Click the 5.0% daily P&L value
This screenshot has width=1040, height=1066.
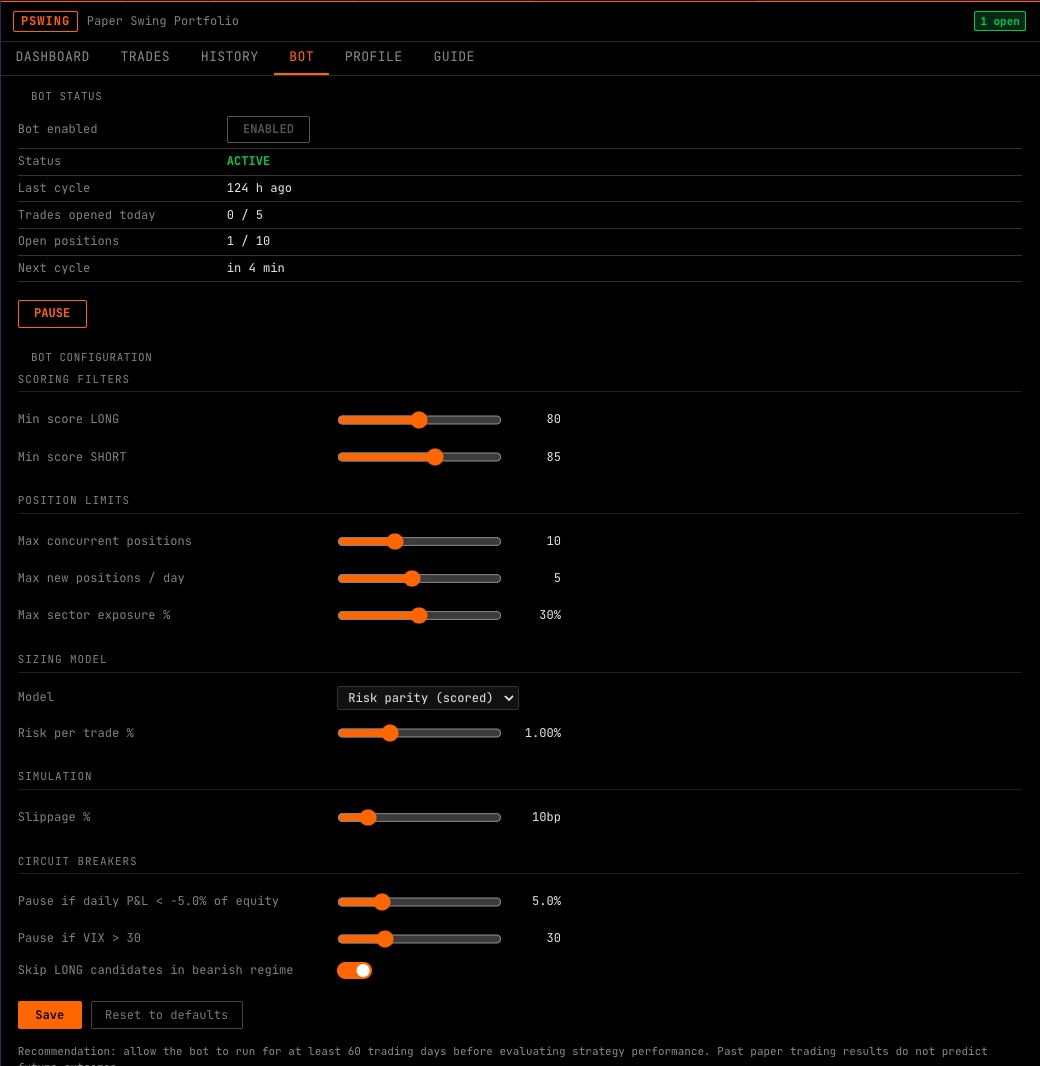coord(546,901)
